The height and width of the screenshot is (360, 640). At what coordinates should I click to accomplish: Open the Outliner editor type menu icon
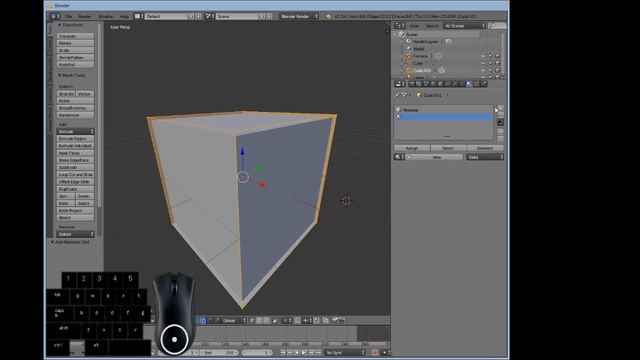(x=399, y=26)
